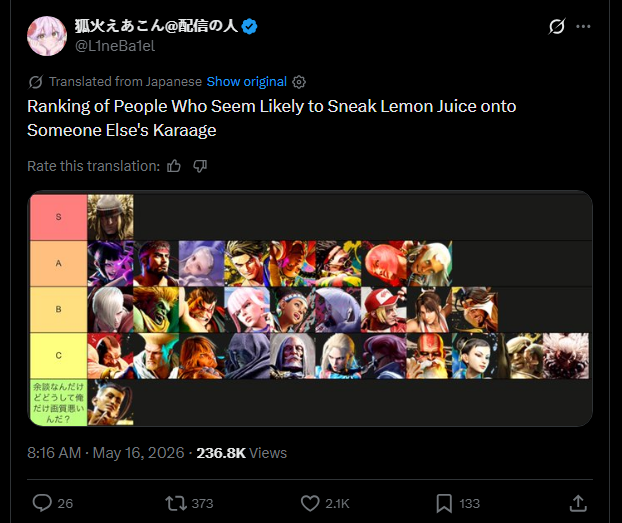622x523 pixels.
Task: Click the reply icon with 26 comments
Action: coord(42,503)
